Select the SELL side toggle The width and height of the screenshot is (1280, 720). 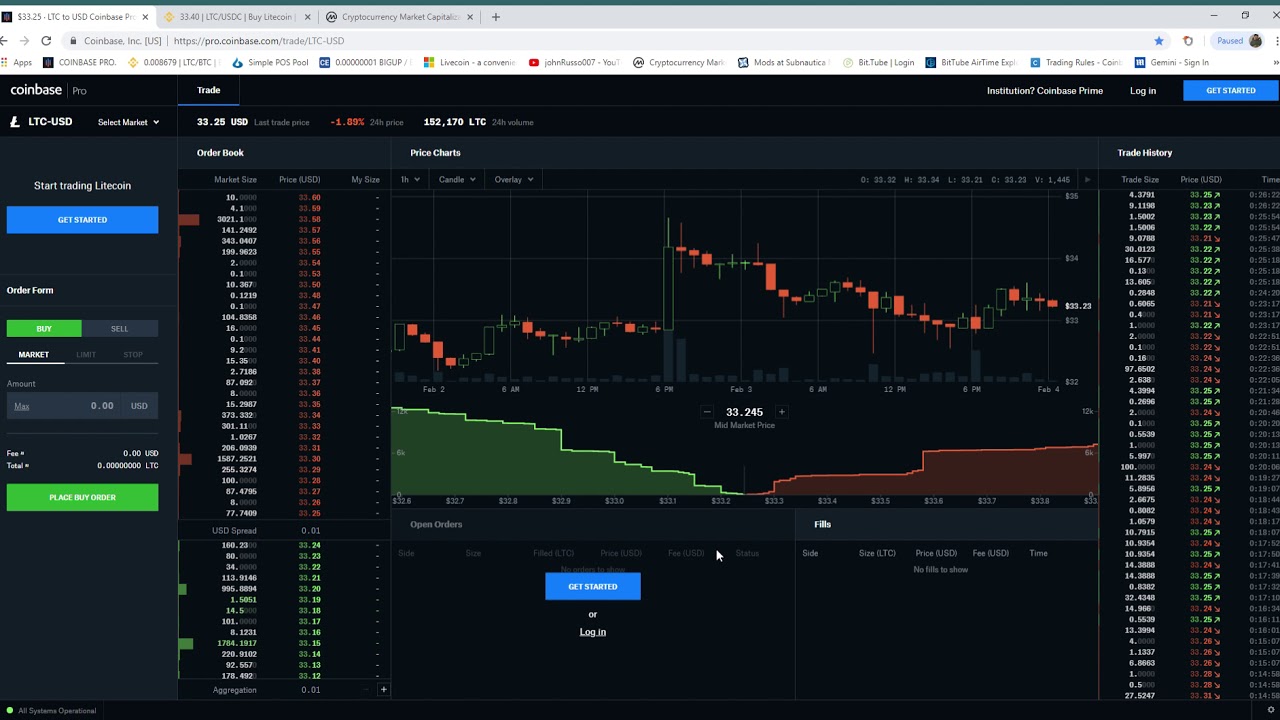point(120,328)
